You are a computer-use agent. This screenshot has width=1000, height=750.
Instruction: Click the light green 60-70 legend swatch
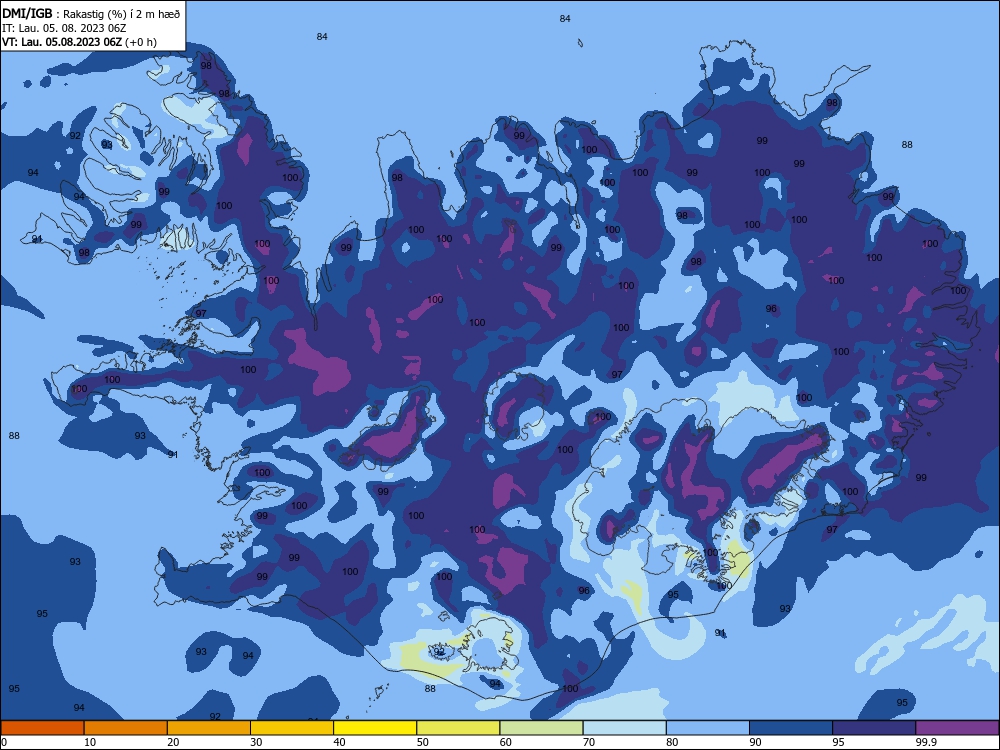[541, 728]
